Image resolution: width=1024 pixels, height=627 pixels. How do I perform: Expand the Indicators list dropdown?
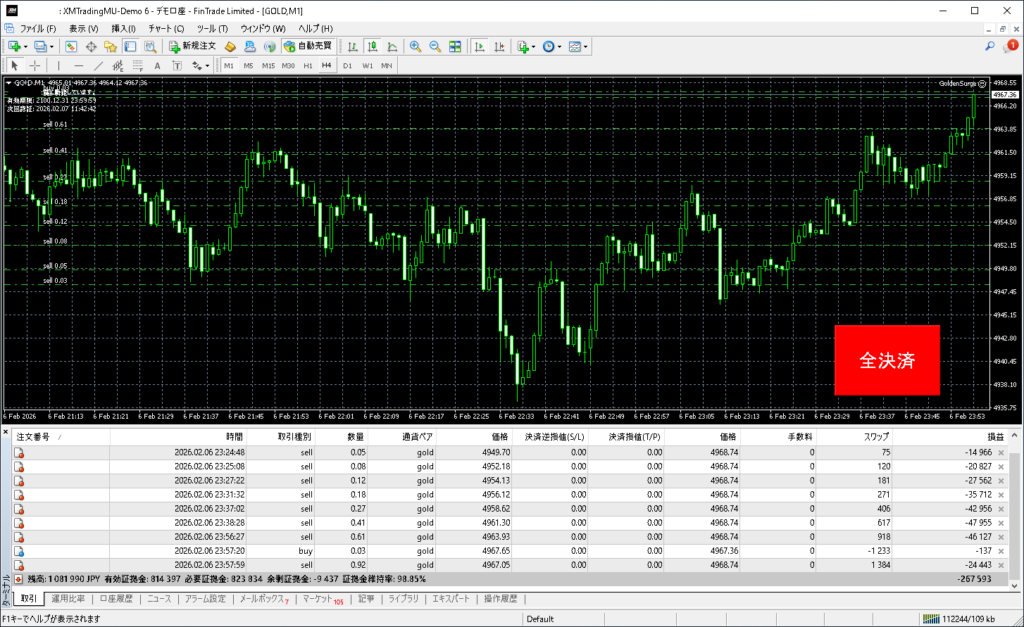[524, 47]
